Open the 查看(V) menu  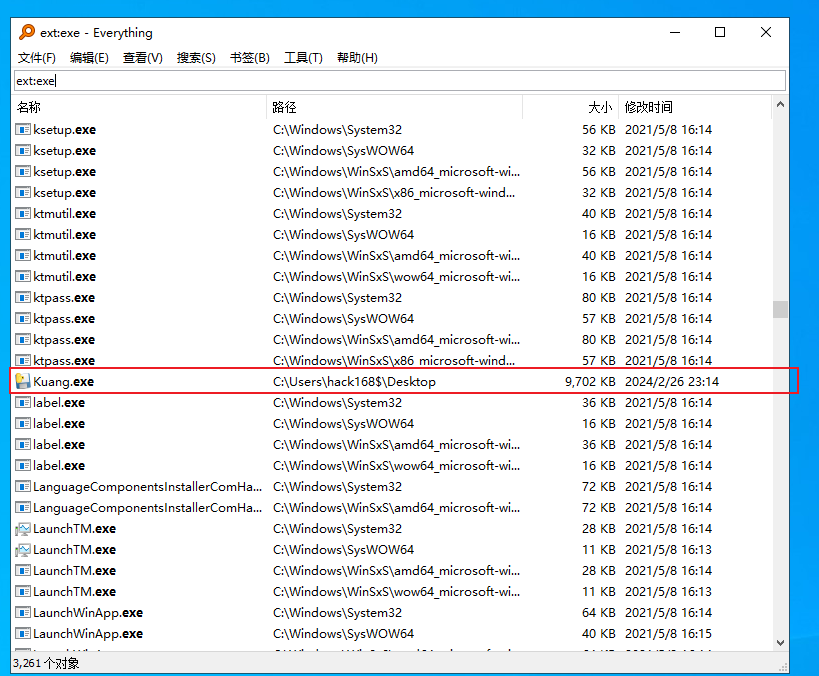coord(143,57)
